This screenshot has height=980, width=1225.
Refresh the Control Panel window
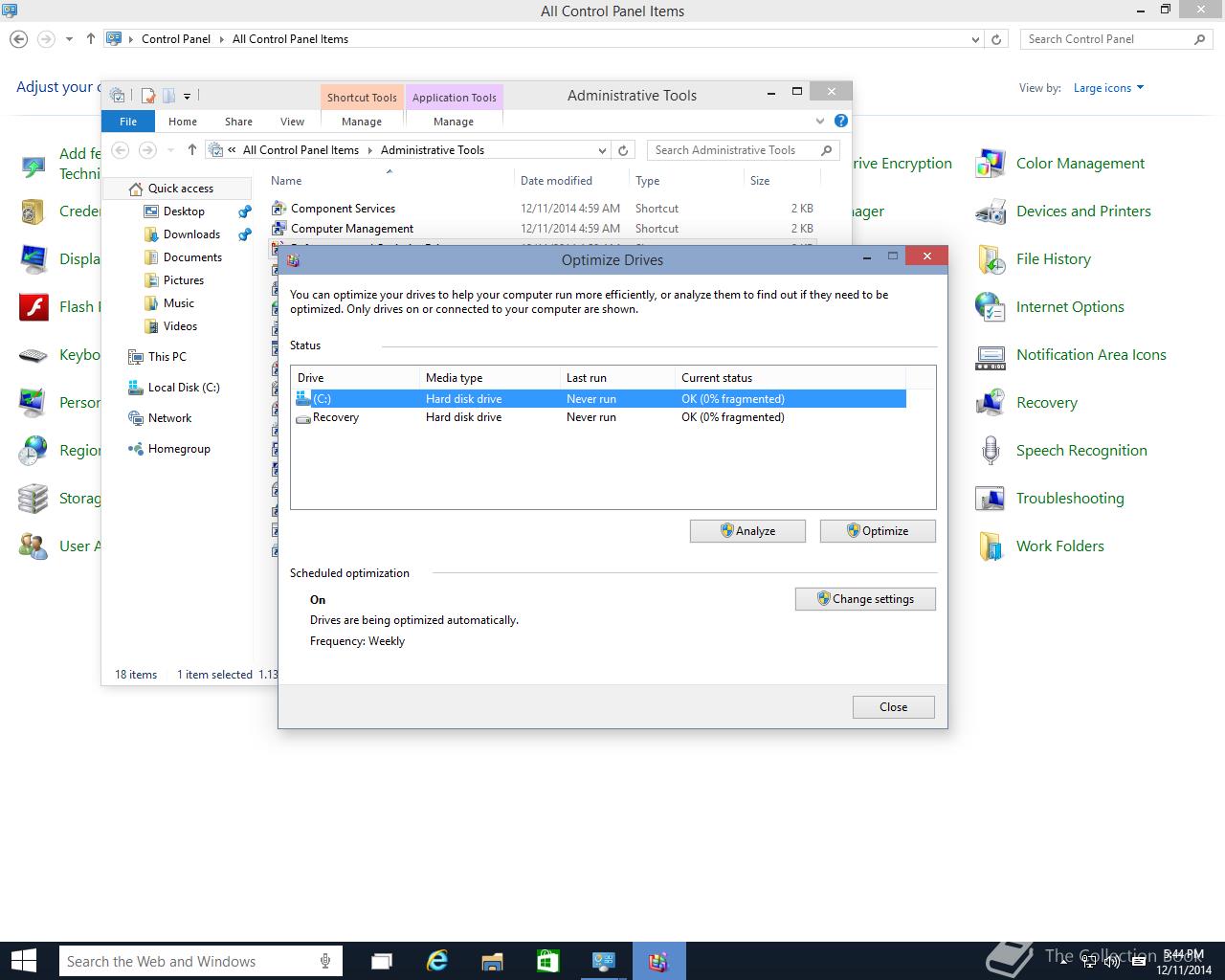pyautogui.click(x=996, y=39)
